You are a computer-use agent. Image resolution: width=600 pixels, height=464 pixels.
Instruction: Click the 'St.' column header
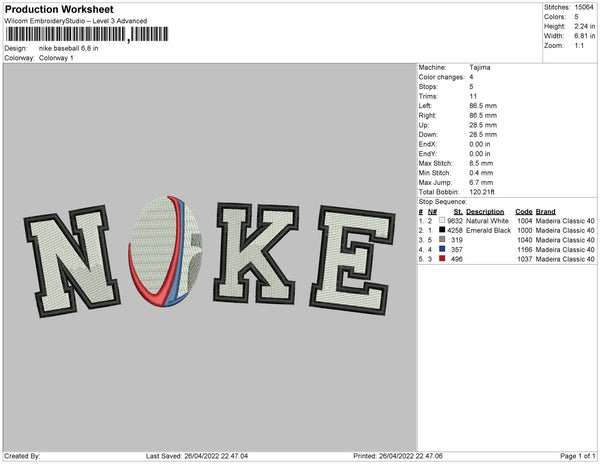[x=458, y=212]
